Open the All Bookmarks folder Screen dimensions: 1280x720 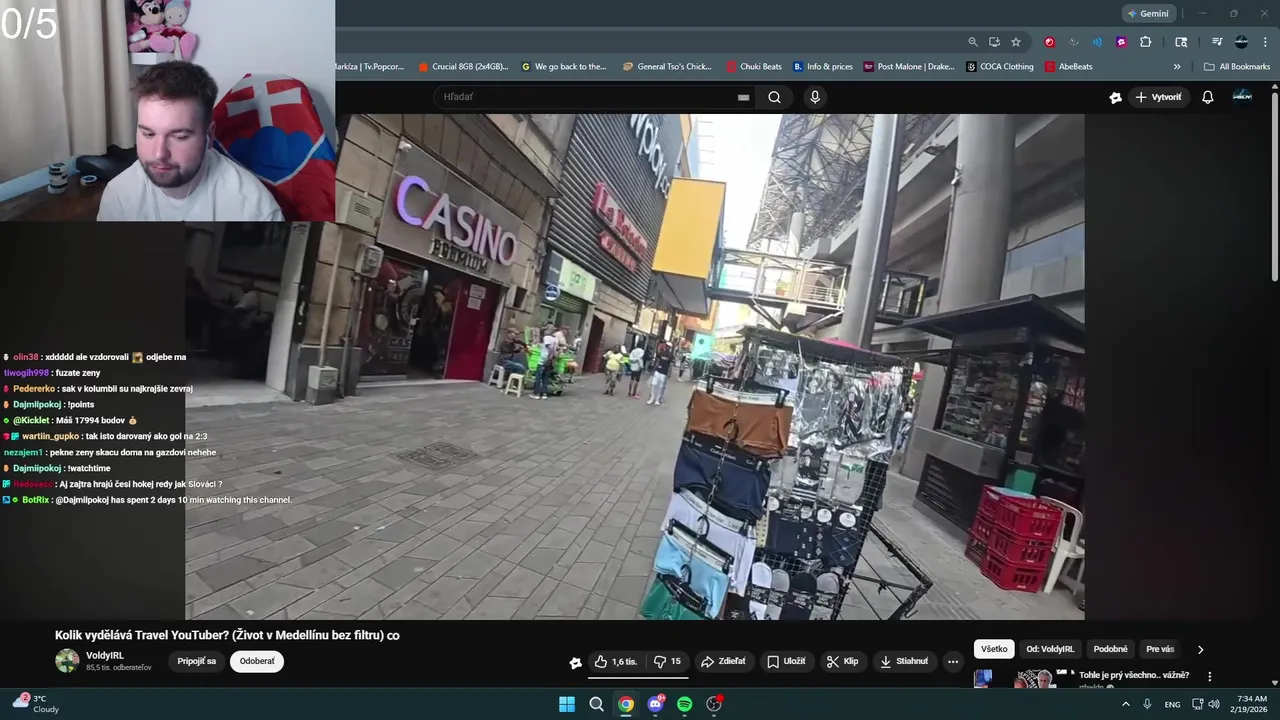[1237, 67]
